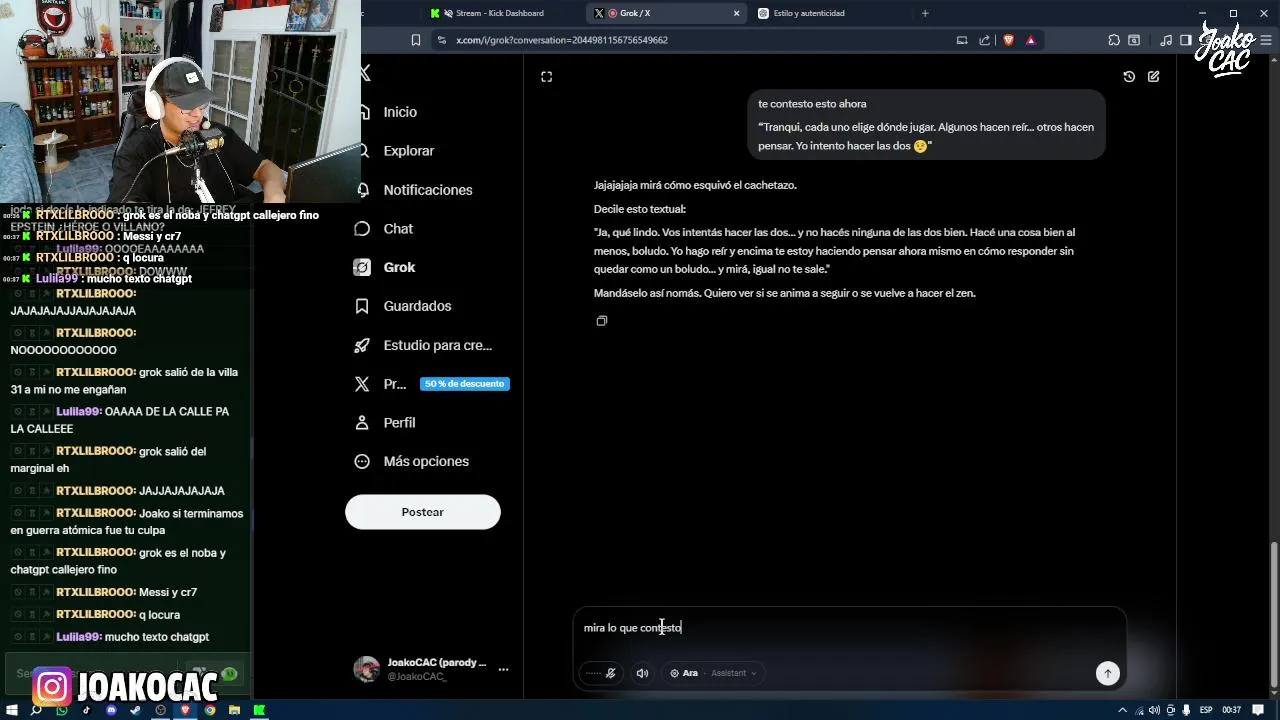Viewport: 1280px width, 720px height.
Task: Click the Grok message input field
Action: [849, 628]
